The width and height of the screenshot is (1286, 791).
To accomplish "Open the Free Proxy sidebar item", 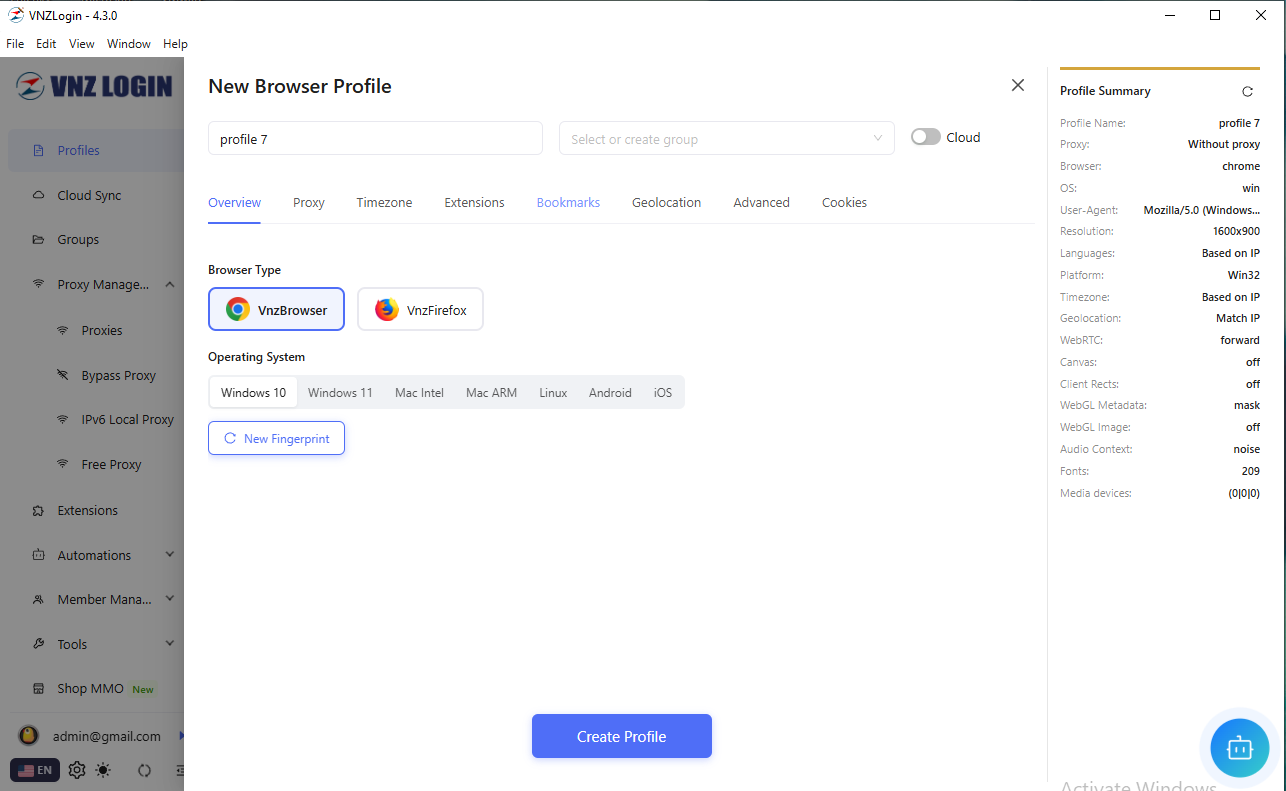I will [110, 464].
